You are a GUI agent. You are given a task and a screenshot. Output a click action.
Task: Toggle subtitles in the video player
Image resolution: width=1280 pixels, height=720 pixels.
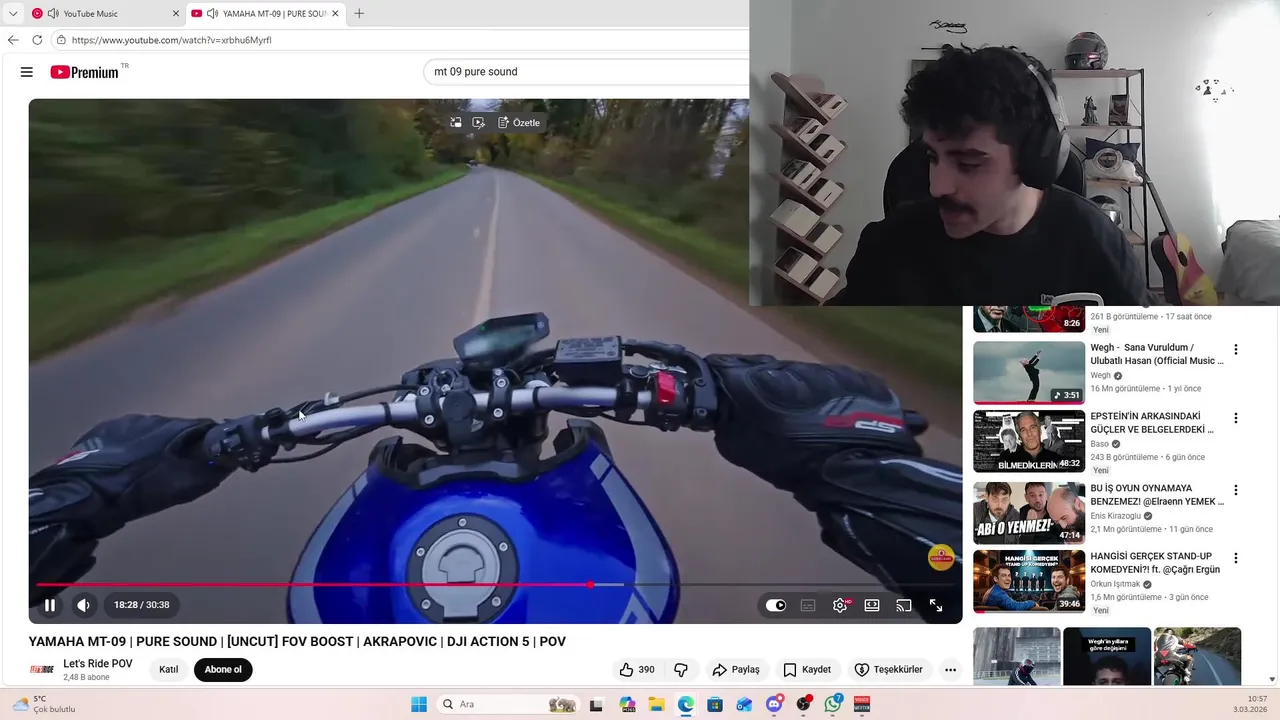808,605
